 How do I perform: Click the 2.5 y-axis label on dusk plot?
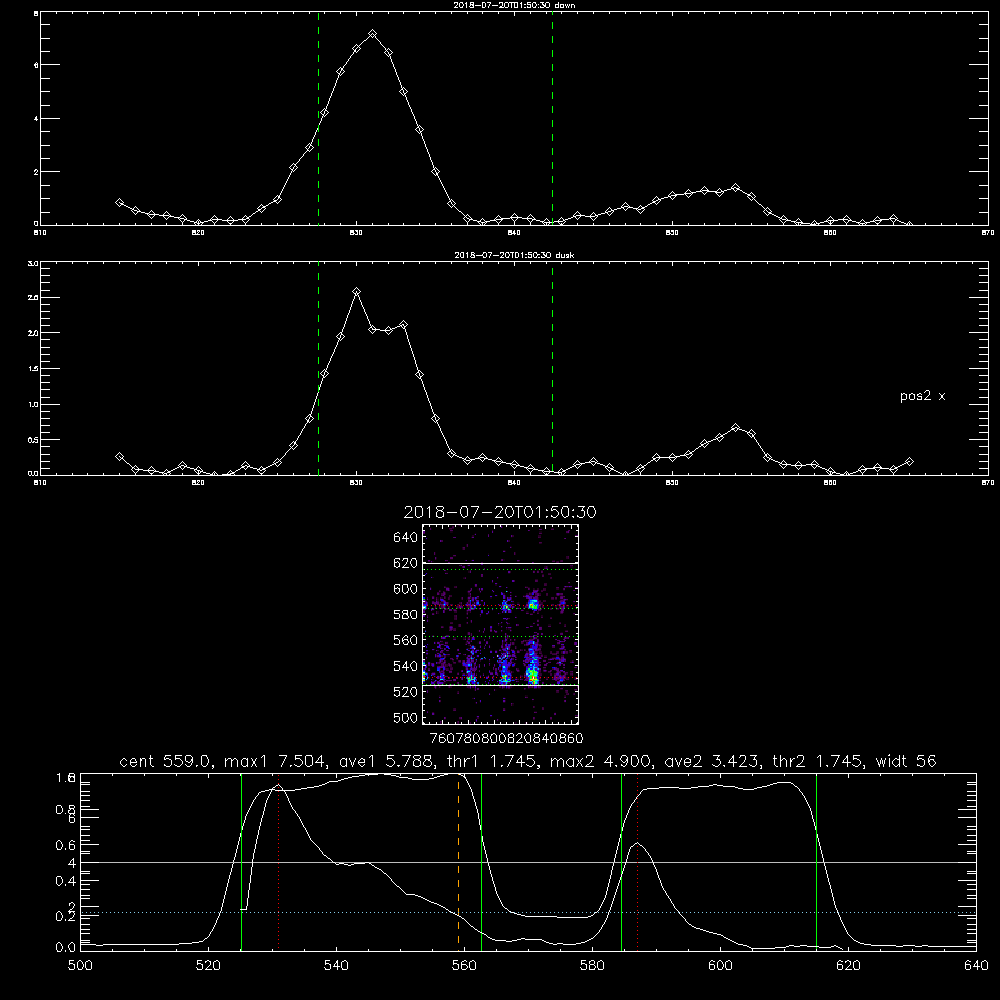point(33,297)
